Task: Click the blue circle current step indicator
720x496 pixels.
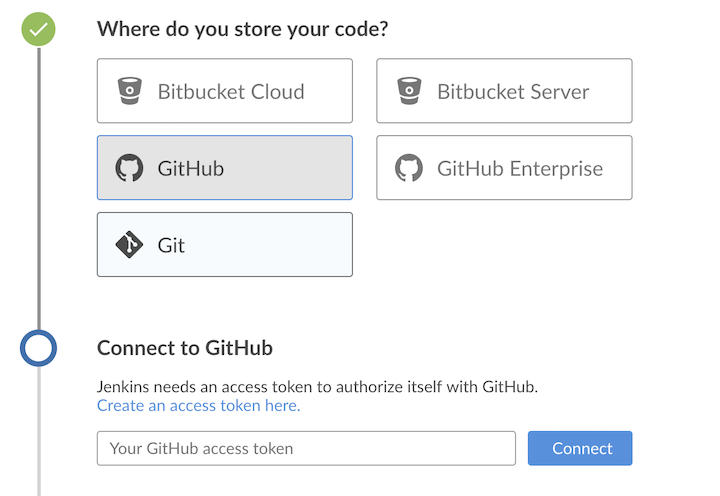Action: [38, 348]
